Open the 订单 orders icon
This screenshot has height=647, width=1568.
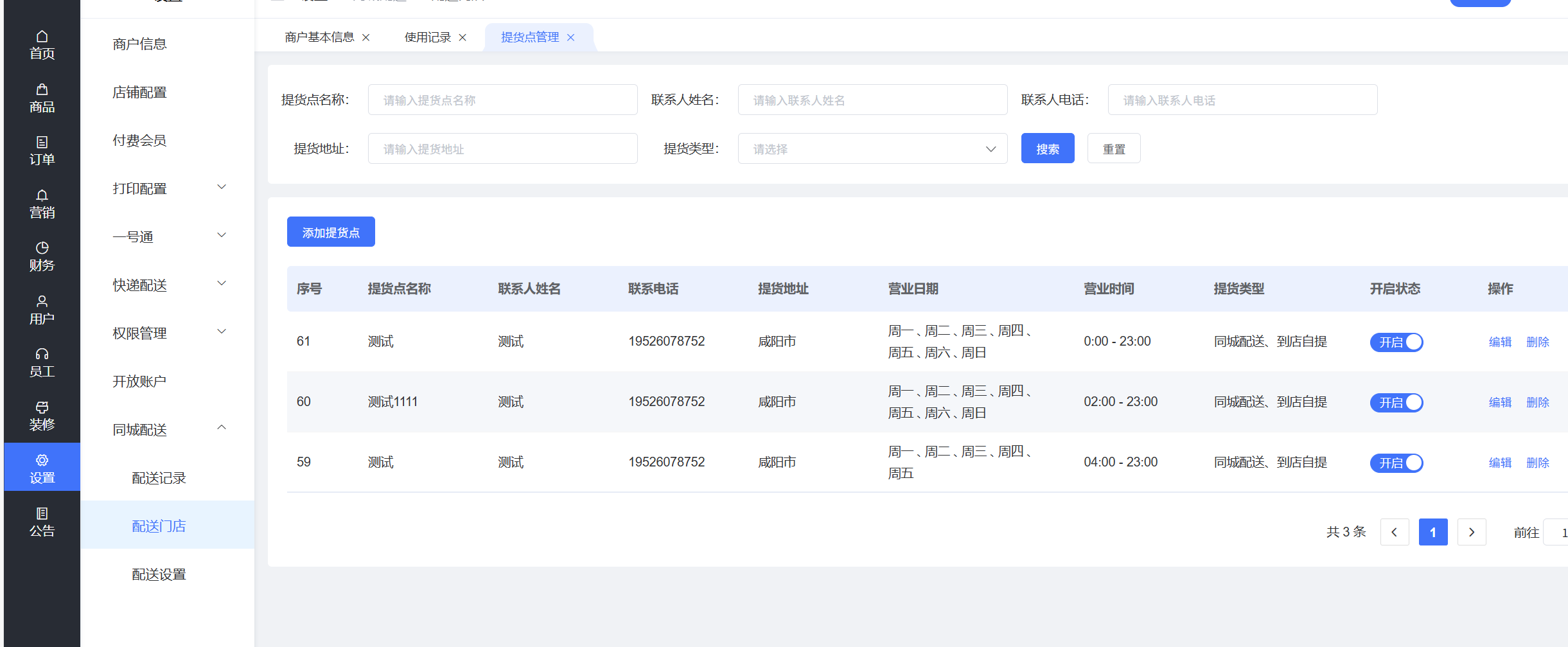pos(42,143)
